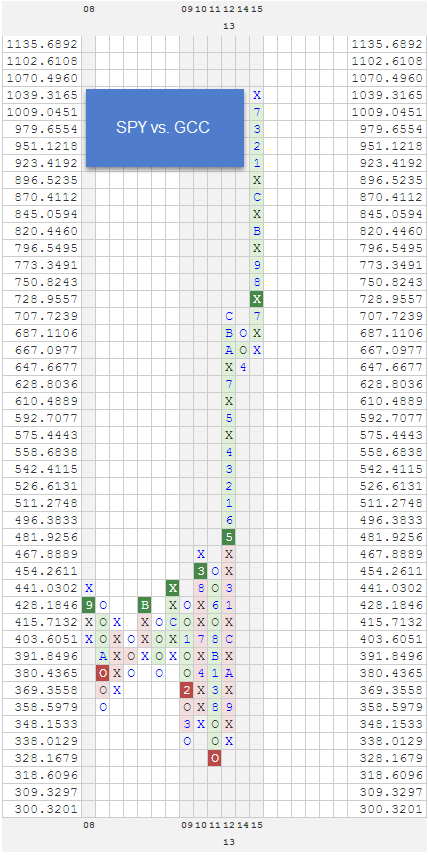Select the 6 cell in the 496.3833 row

tap(229, 520)
